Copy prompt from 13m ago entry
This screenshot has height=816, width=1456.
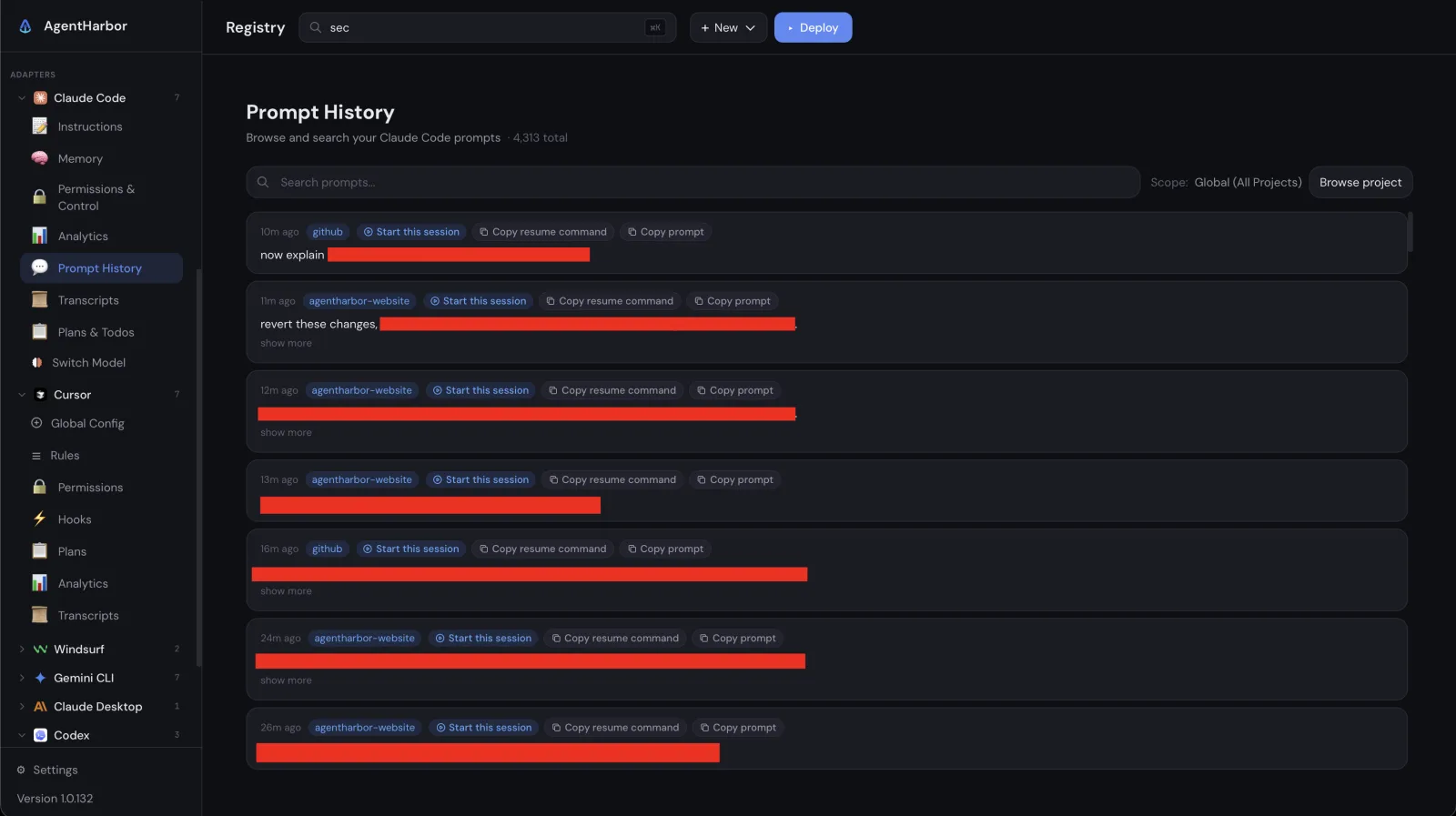(734, 479)
